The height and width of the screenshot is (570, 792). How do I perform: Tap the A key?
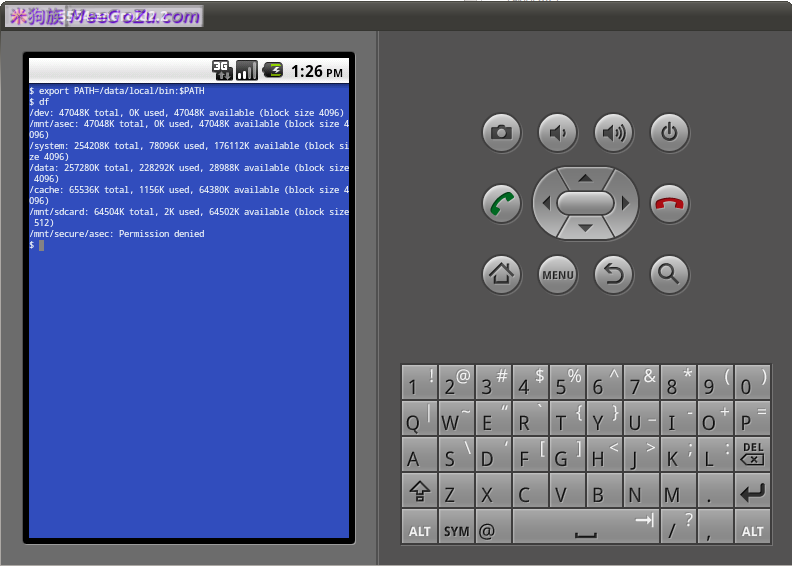click(420, 454)
